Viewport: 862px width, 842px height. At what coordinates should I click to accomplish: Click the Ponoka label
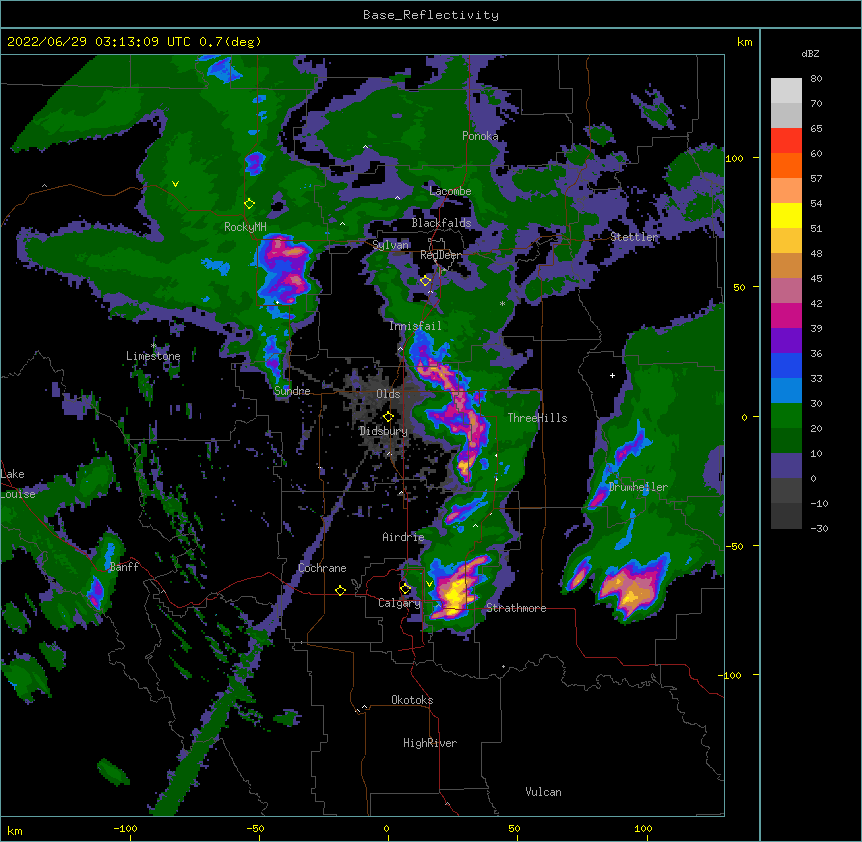point(480,136)
